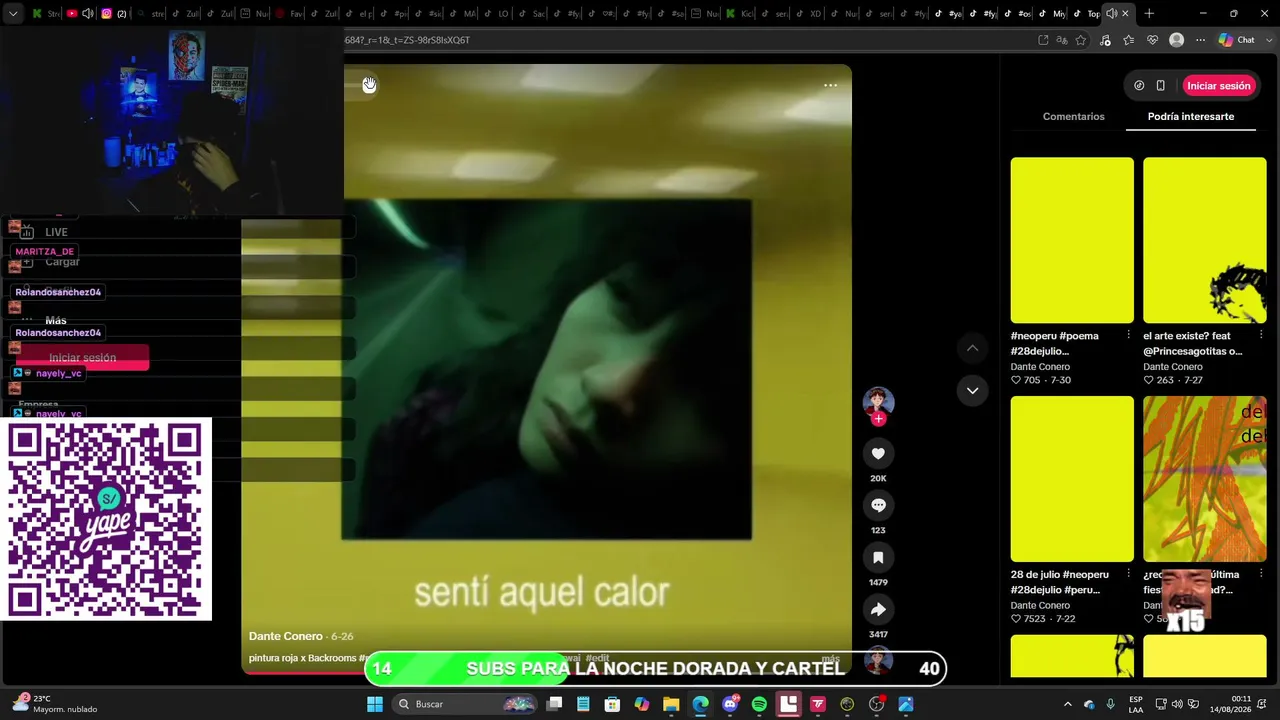Open the ESP LAA language switcher
The height and width of the screenshot is (720, 1280).
[x=1136, y=704]
